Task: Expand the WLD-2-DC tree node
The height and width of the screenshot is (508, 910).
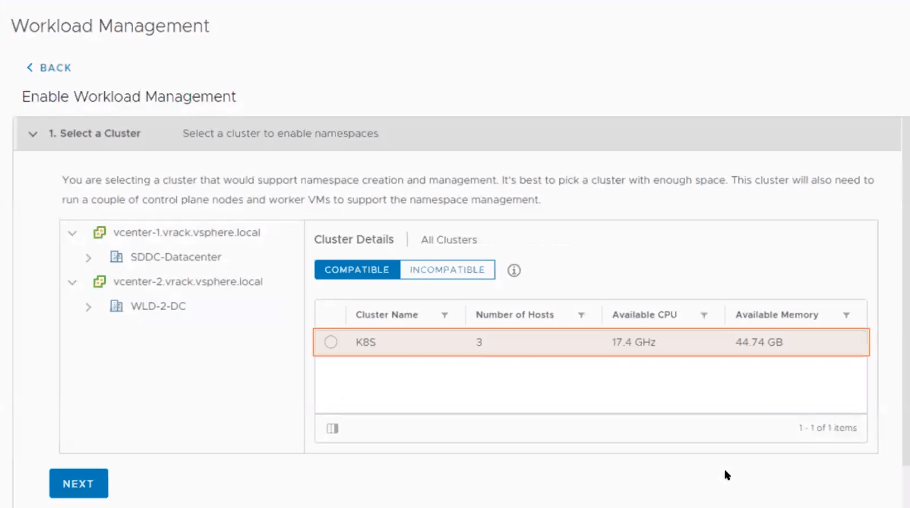Action: tap(88, 307)
